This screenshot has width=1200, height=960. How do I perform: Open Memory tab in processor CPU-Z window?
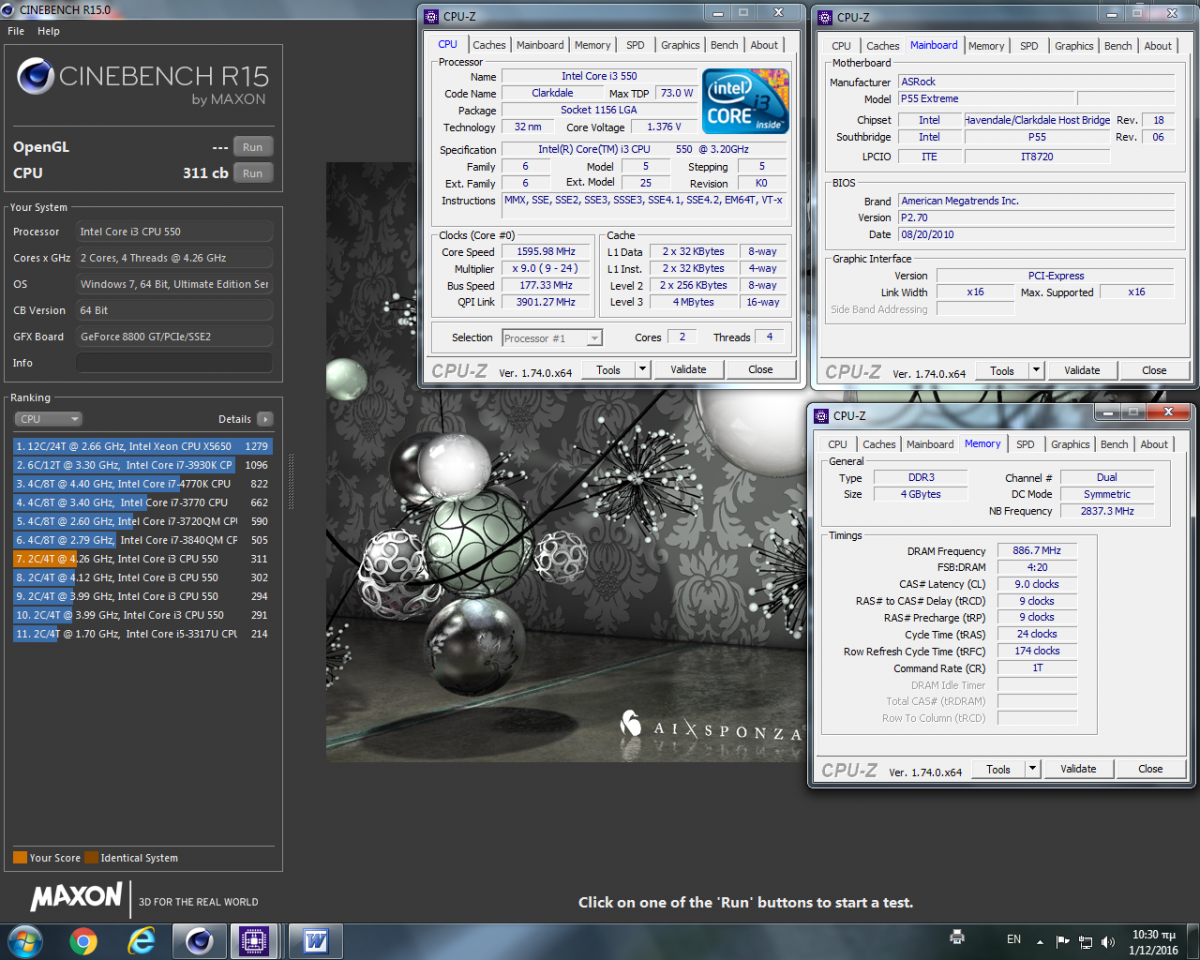(x=592, y=45)
